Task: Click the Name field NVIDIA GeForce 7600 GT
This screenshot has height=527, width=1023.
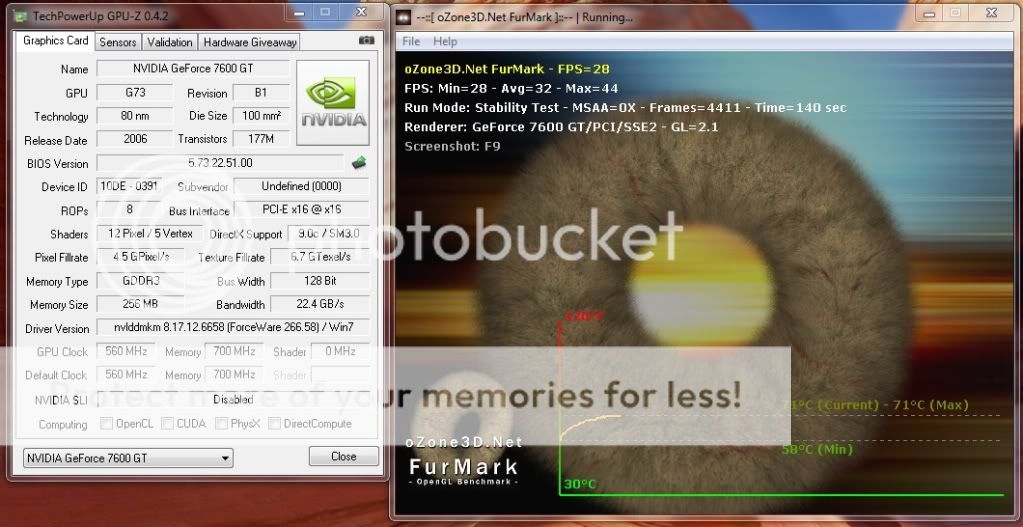Action: pos(193,68)
